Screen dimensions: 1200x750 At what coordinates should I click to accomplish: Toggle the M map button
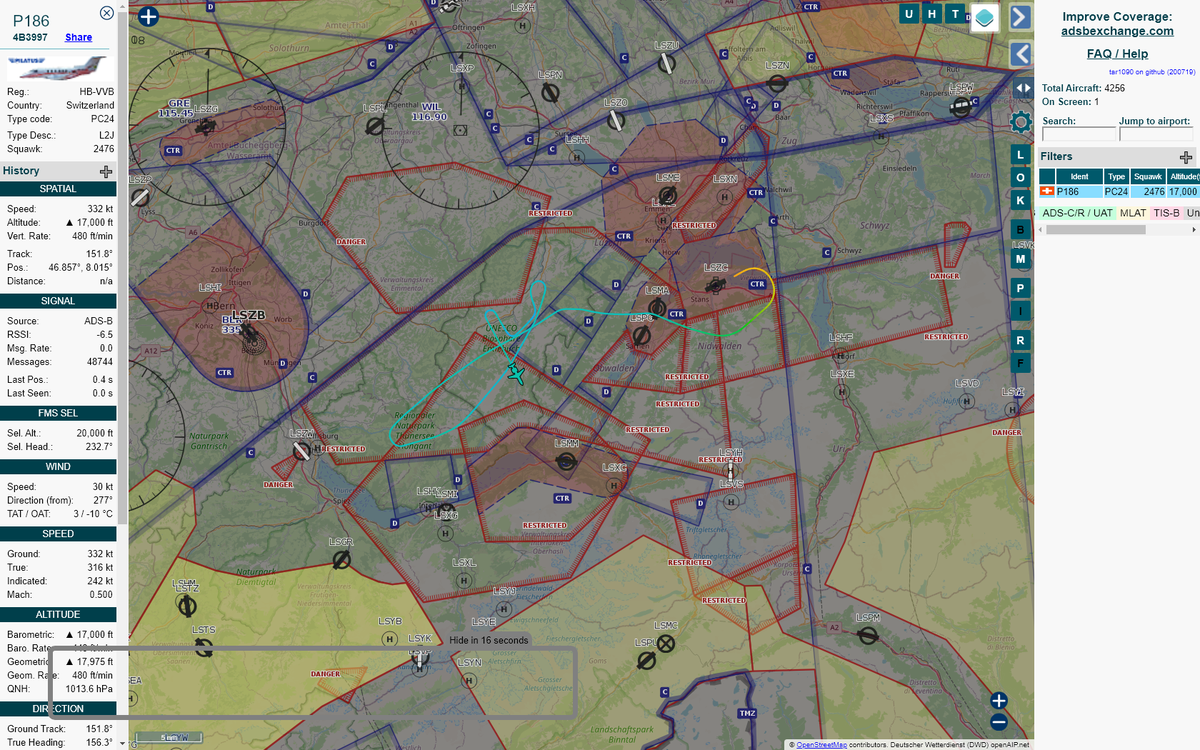tap(1020, 259)
